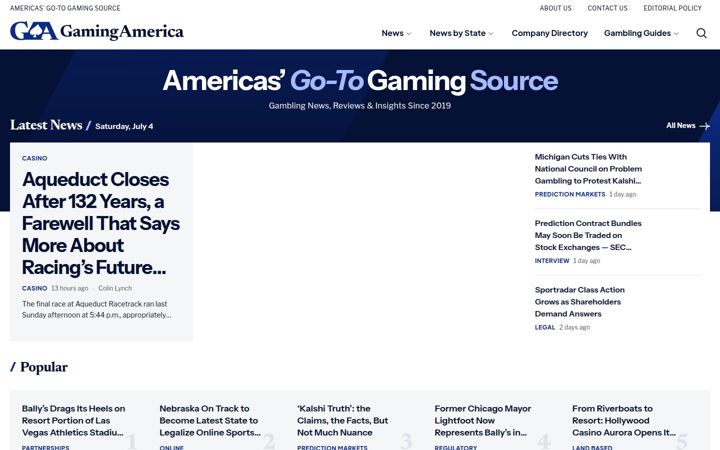Screen dimensions: 720x450
Task: Click the Popular section heading
Action: (x=44, y=367)
